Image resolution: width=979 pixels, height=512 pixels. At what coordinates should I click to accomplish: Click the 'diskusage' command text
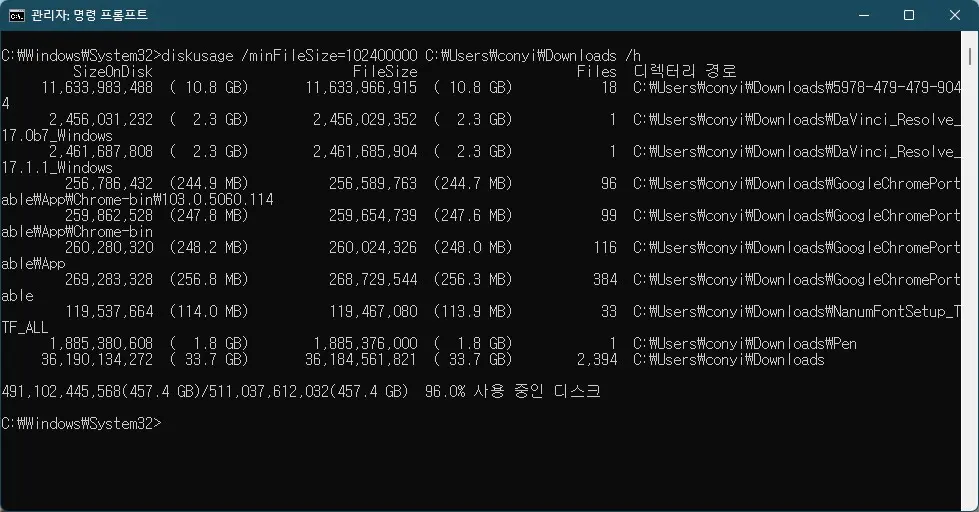coord(197,56)
